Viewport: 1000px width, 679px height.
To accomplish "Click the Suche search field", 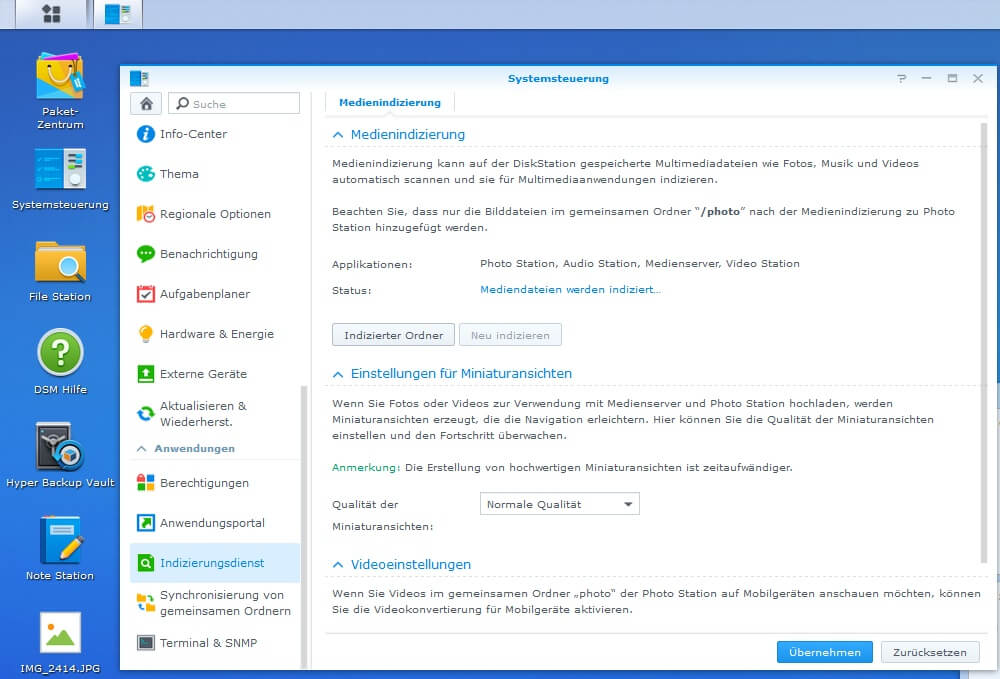I will [x=234, y=103].
